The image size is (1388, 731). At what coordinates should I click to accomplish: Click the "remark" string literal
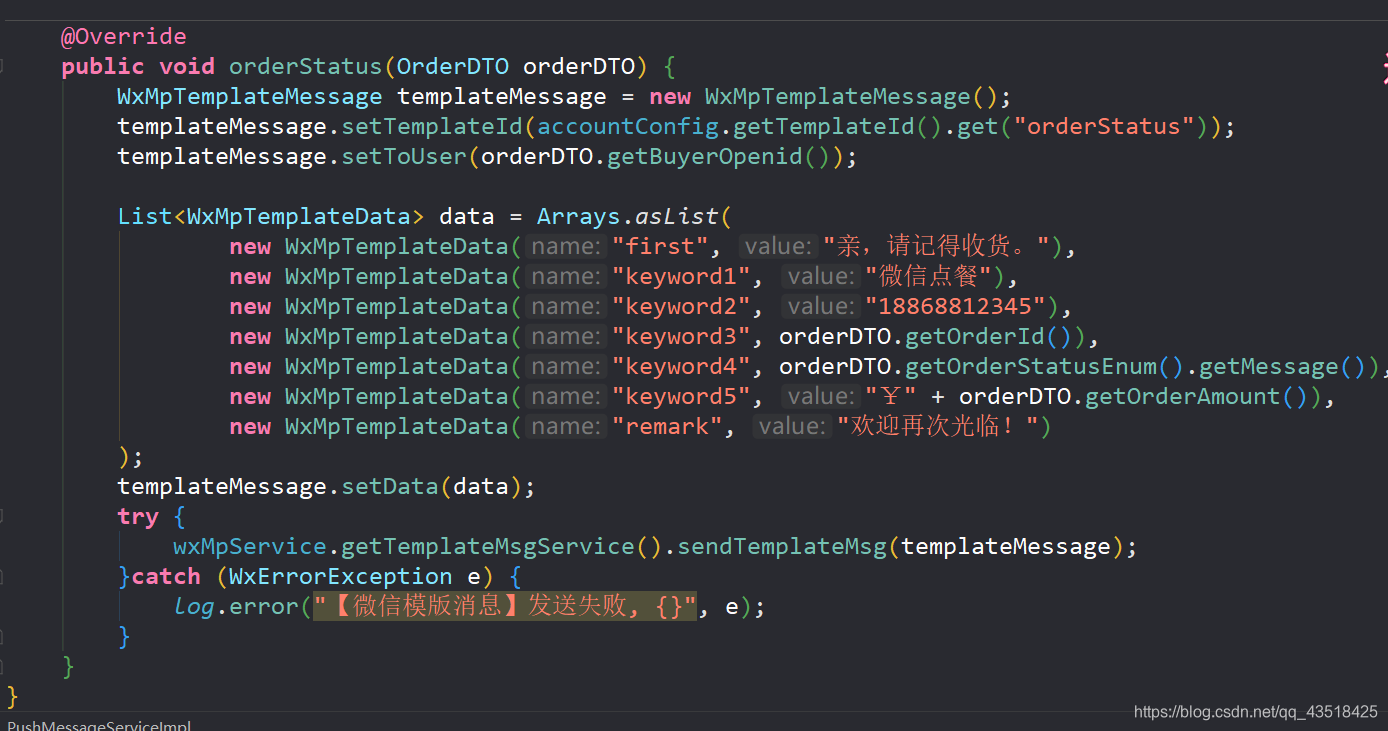tap(668, 427)
